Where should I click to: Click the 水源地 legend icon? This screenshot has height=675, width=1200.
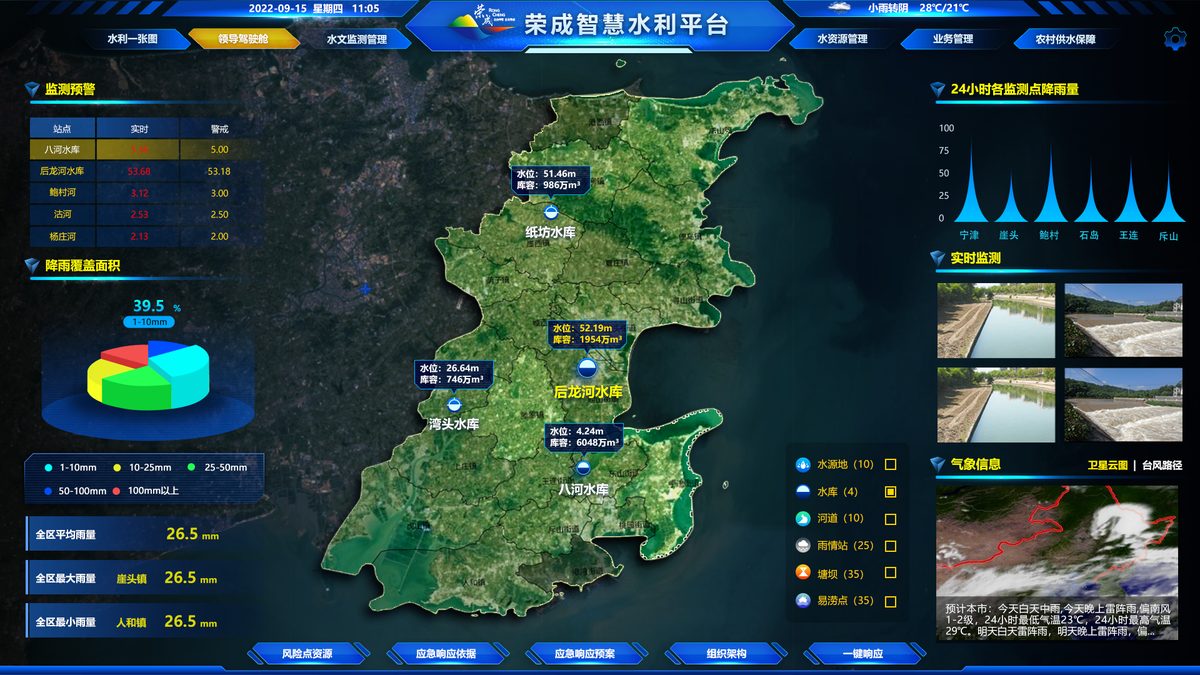pyautogui.click(x=802, y=465)
